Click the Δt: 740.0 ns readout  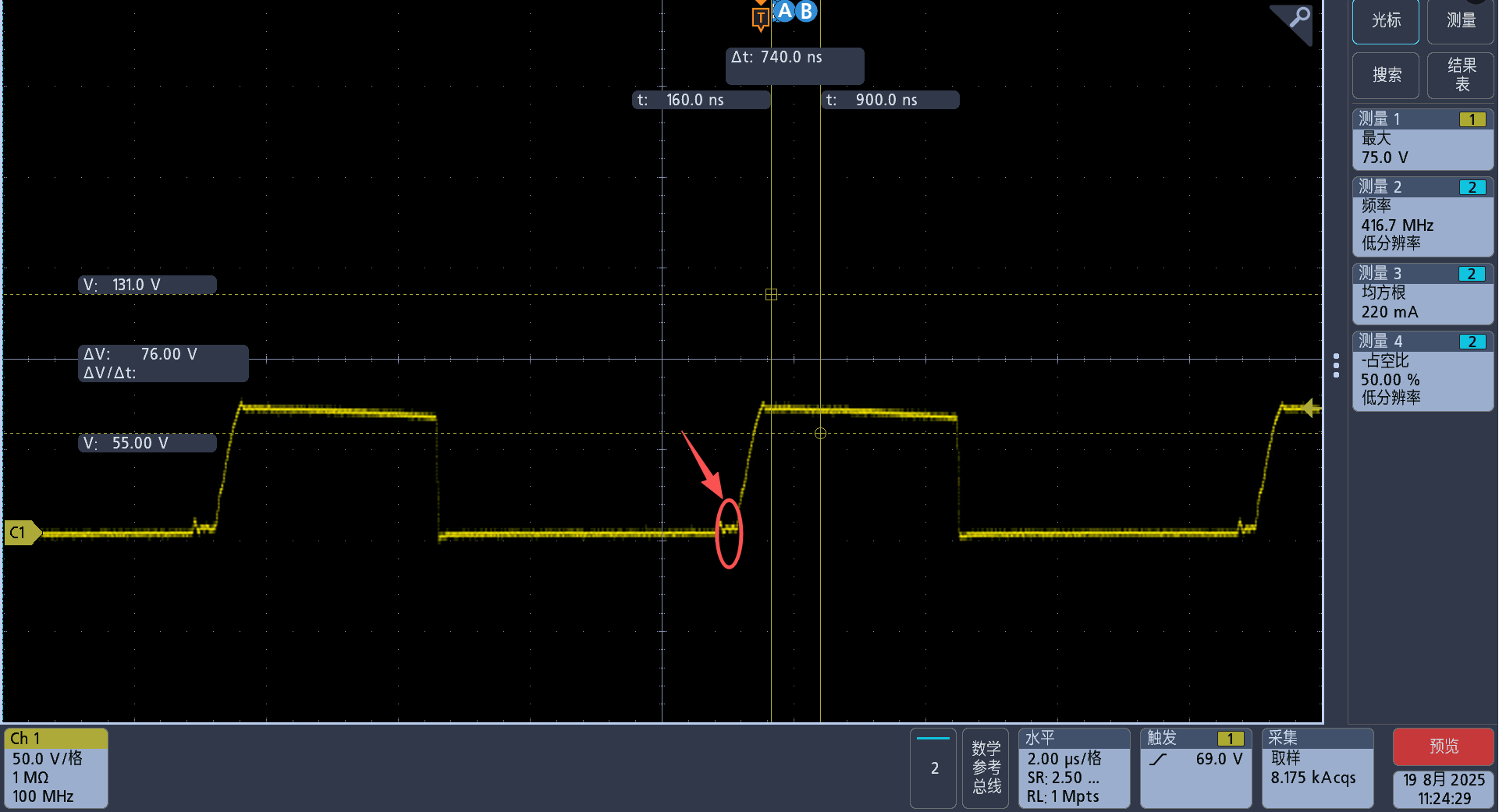pyautogui.click(x=794, y=66)
